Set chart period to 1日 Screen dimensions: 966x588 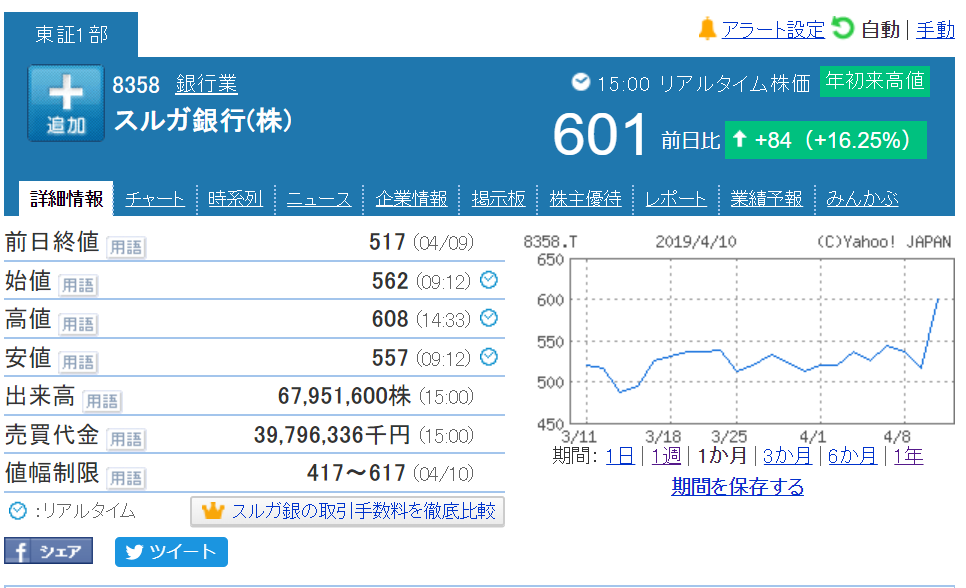pos(620,456)
